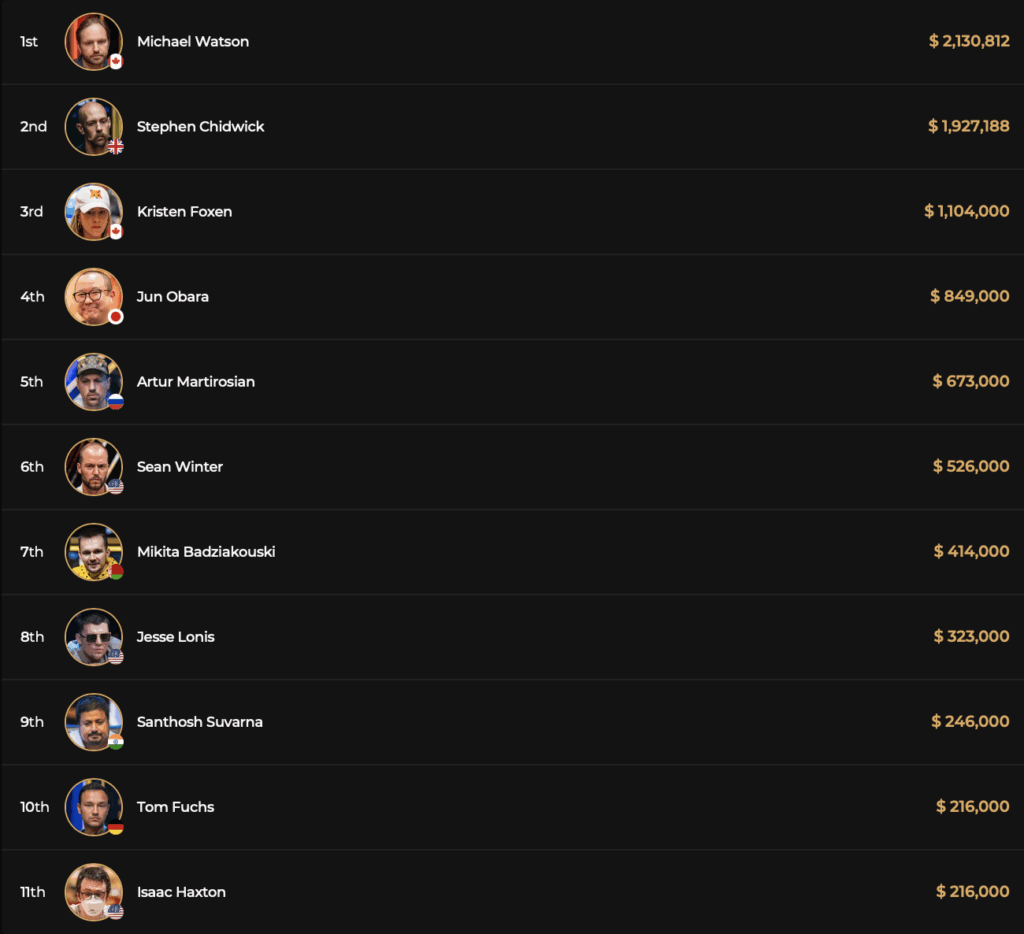This screenshot has height=934, width=1024.
Task: Open Mikita Badziakouski's avatar photo
Action: click(x=93, y=551)
